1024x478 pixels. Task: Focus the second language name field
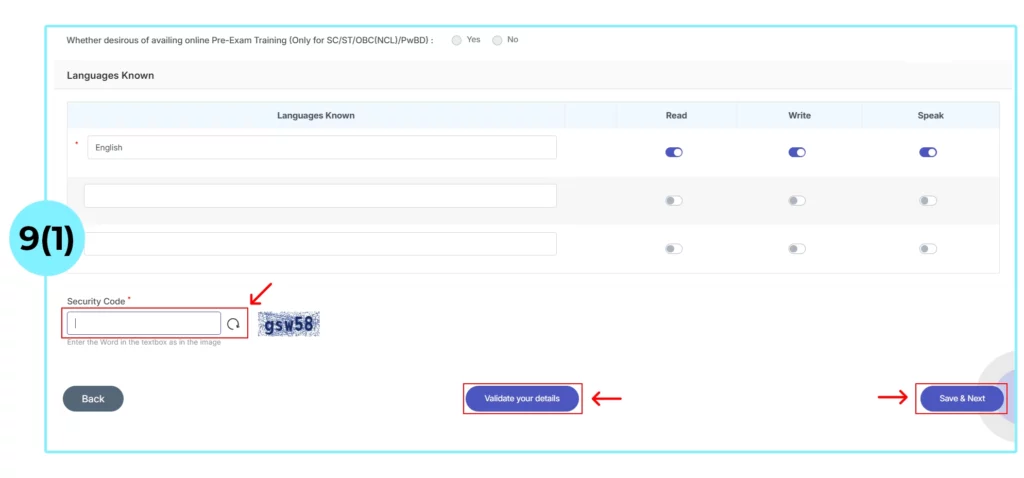pyautogui.click(x=320, y=196)
